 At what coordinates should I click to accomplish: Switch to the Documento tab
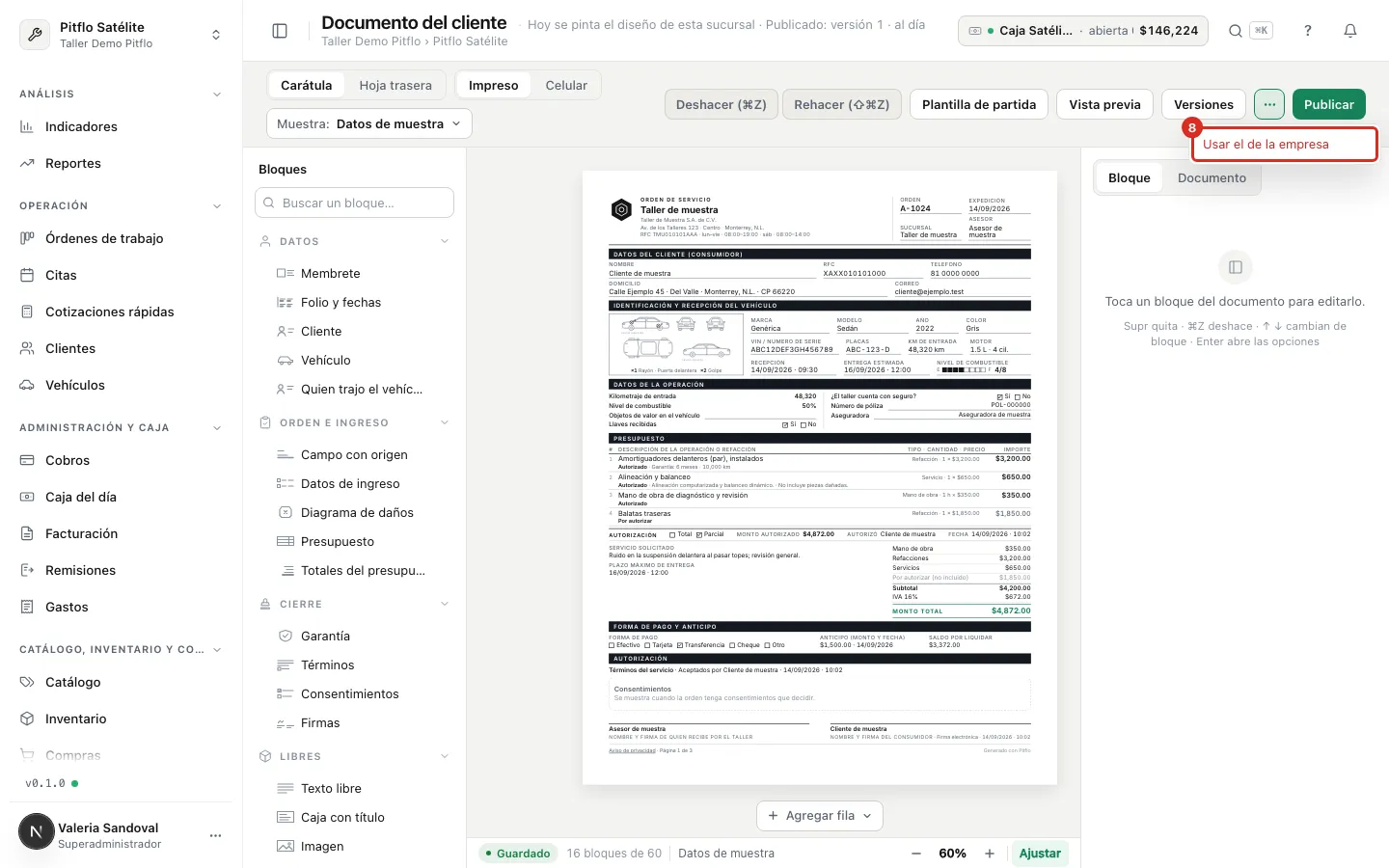(1212, 177)
